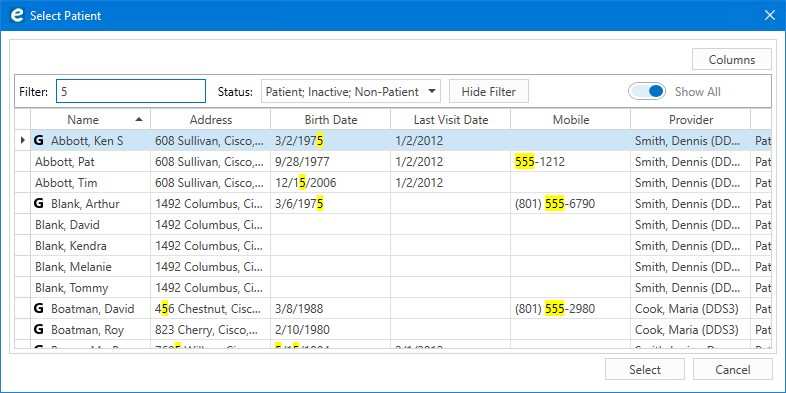
Task: Toggle the Show All switch
Action: coord(647,92)
